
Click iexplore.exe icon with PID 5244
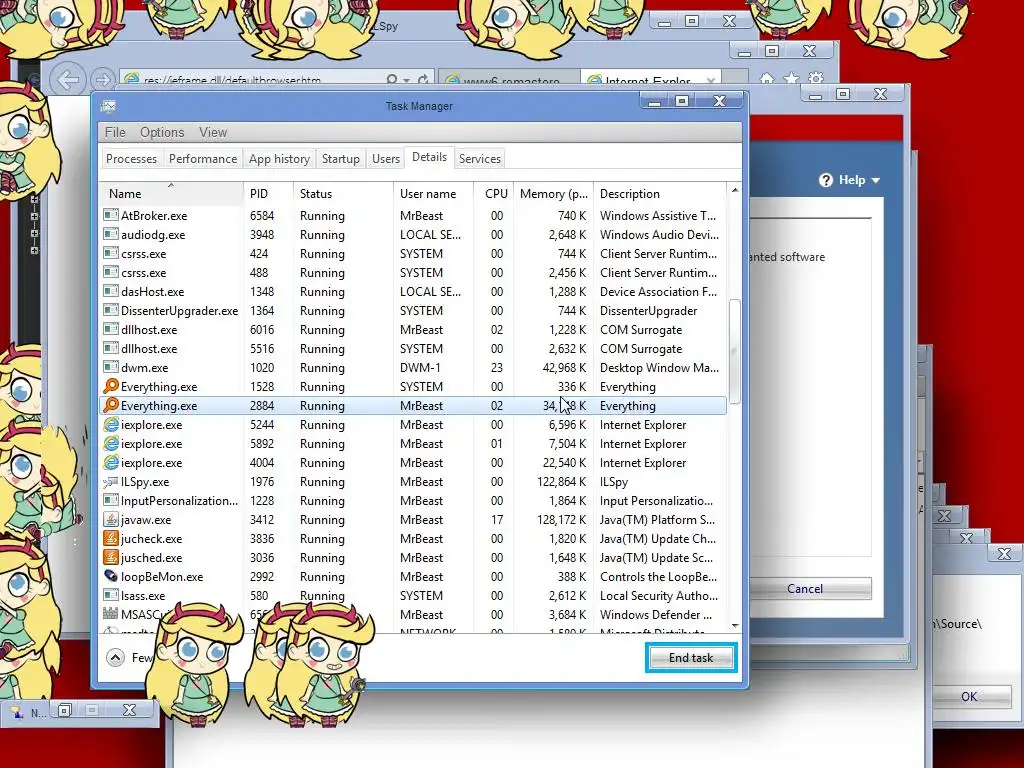111,424
